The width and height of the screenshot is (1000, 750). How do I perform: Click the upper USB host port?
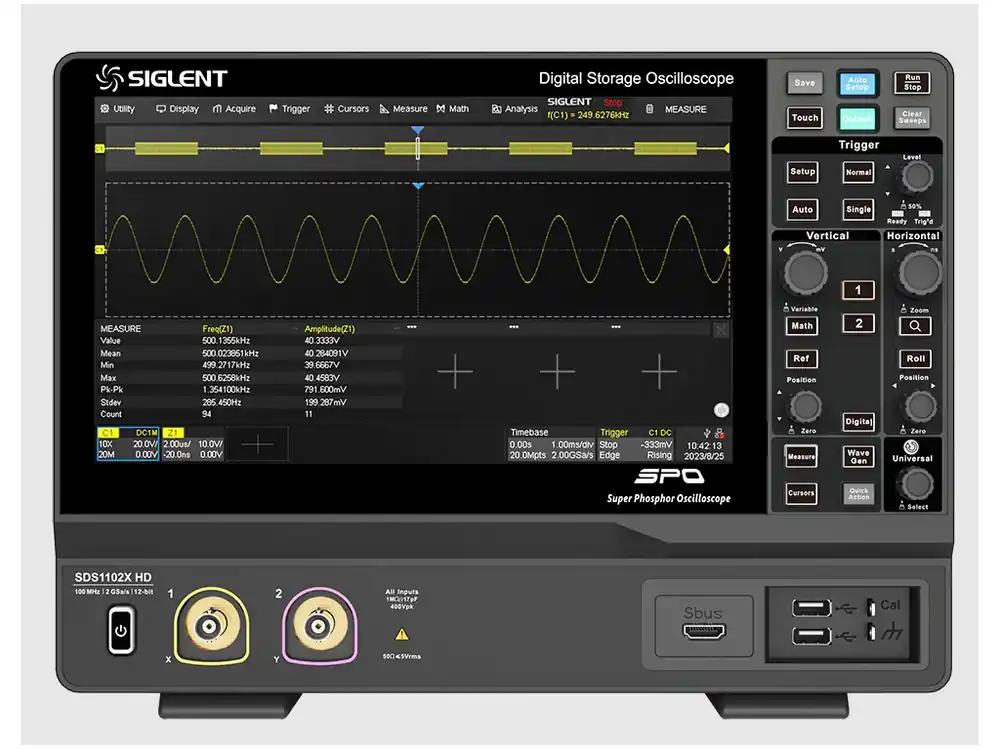[x=811, y=608]
